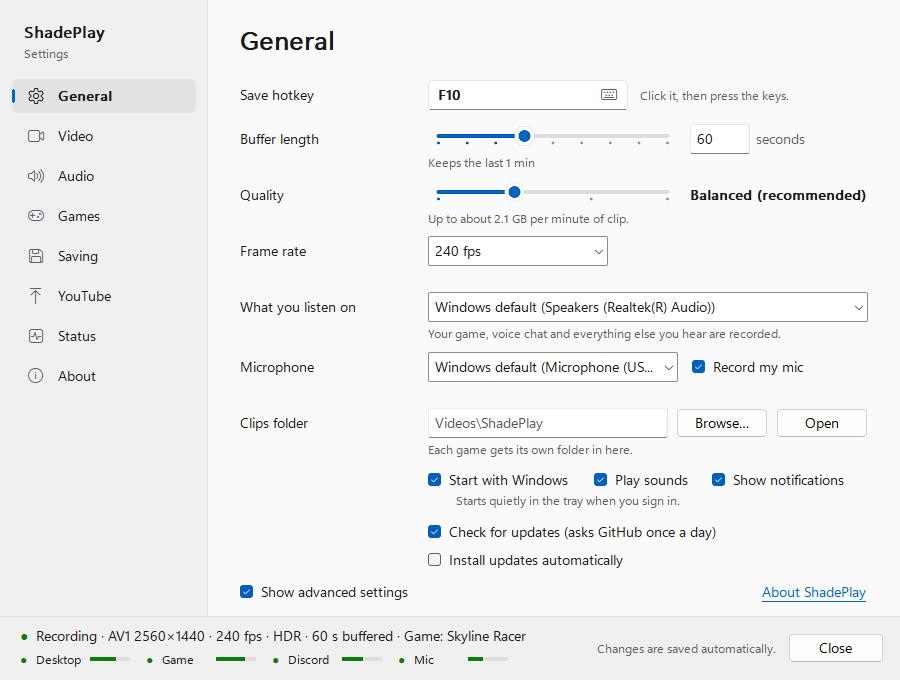The width and height of the screenshot is (900, 680).
Task: Click the green dot beside Desktop
Action: click(x=24, y=660)
